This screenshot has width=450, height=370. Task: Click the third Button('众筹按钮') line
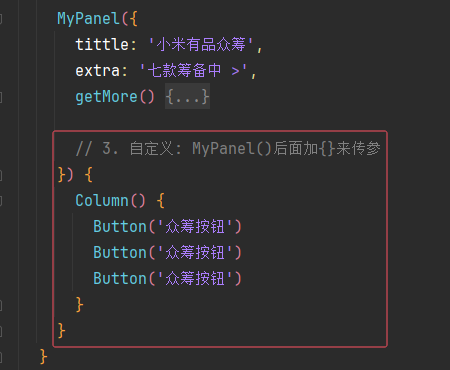pos(167,279)
